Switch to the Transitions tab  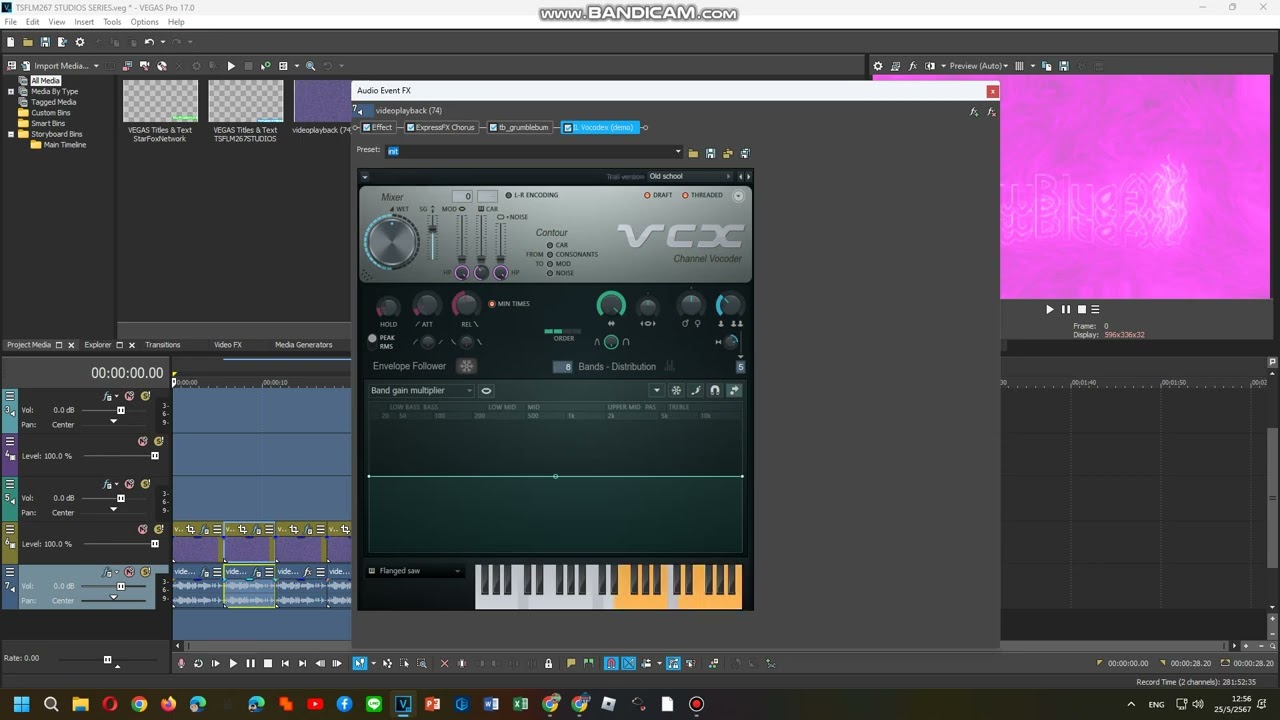point(163,345)
